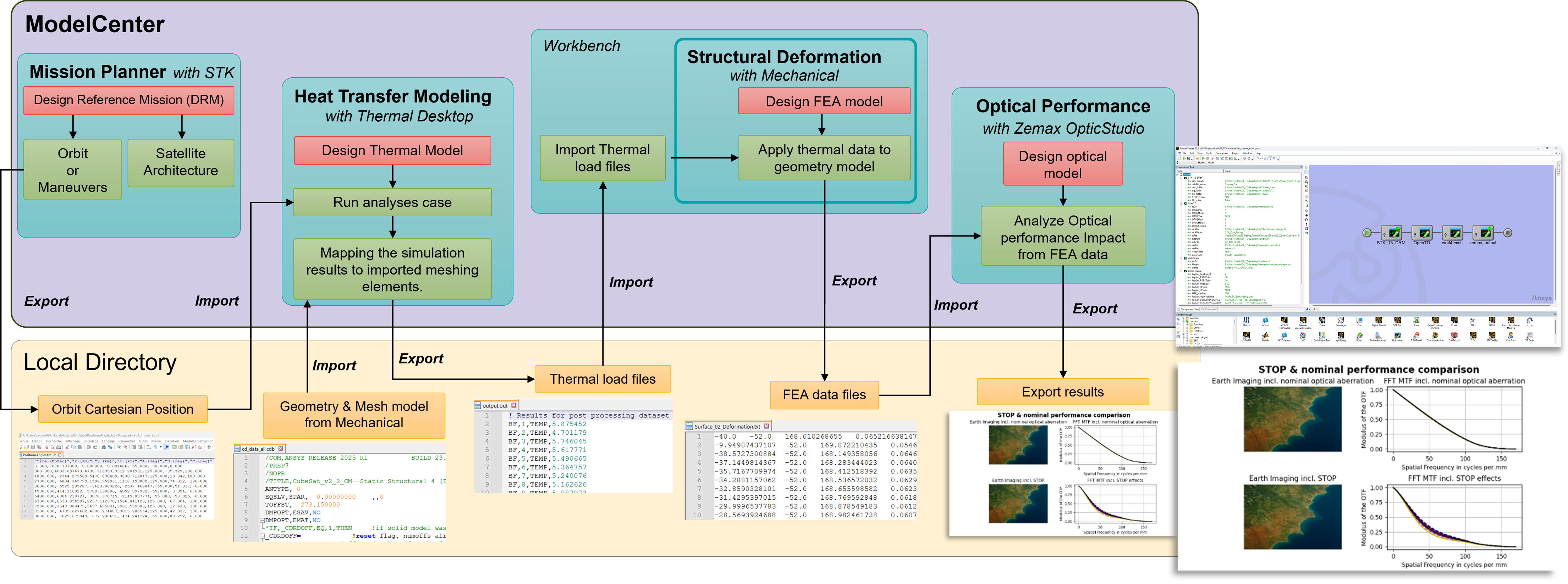Select the OpenTD component in ModelCenter workflow
This screenshot has width=1568, height=584.
tap(1422, 233)
